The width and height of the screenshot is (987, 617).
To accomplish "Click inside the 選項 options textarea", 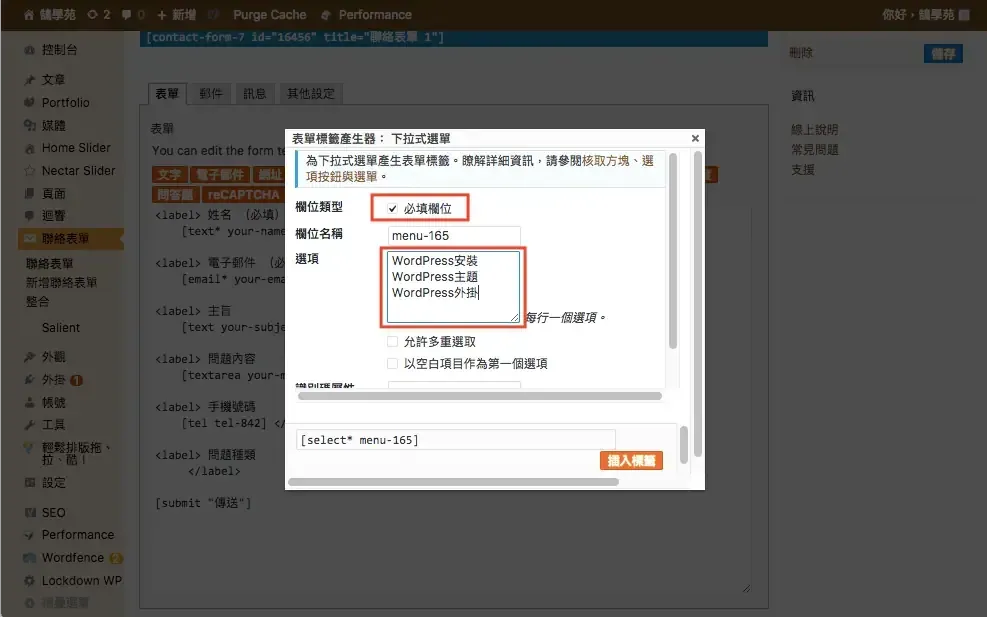I will 453,287.
